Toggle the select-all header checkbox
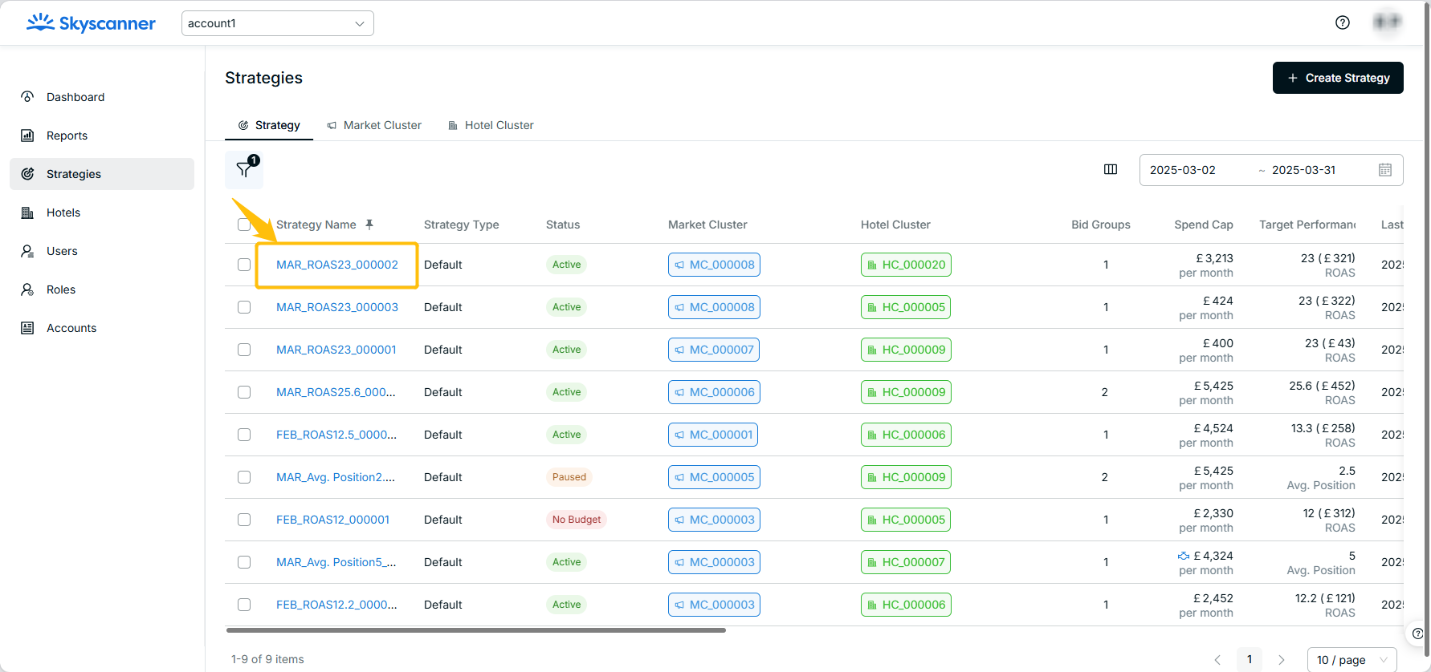1431x672 pixels. coord(244,225)
